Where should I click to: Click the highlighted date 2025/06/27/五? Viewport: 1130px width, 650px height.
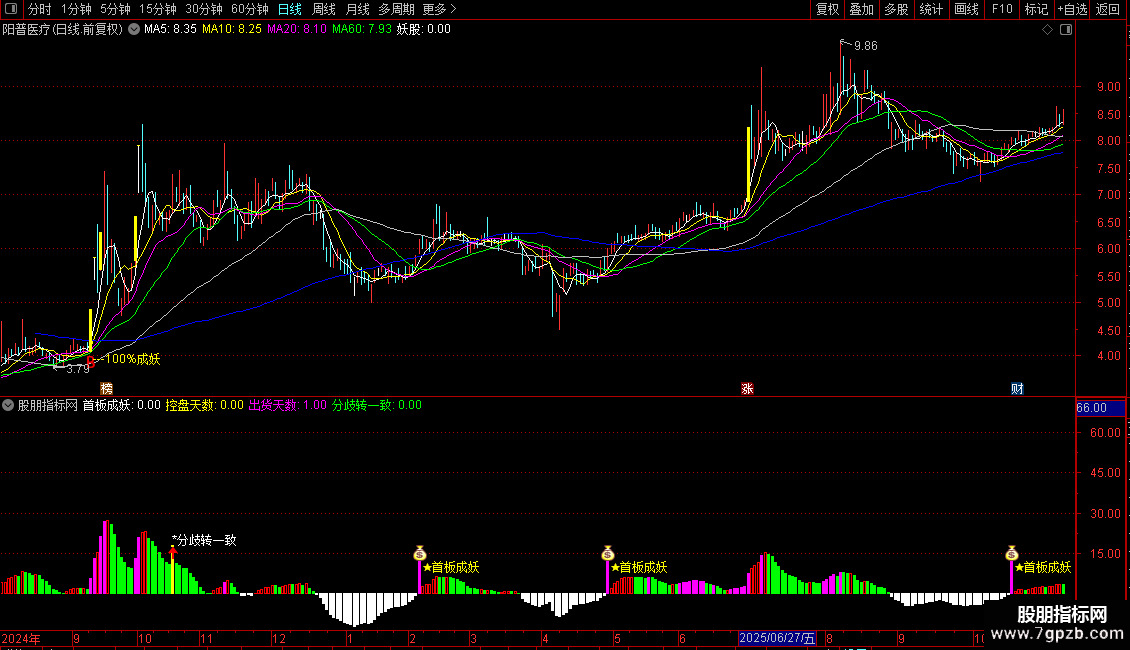tap(777, 638)
